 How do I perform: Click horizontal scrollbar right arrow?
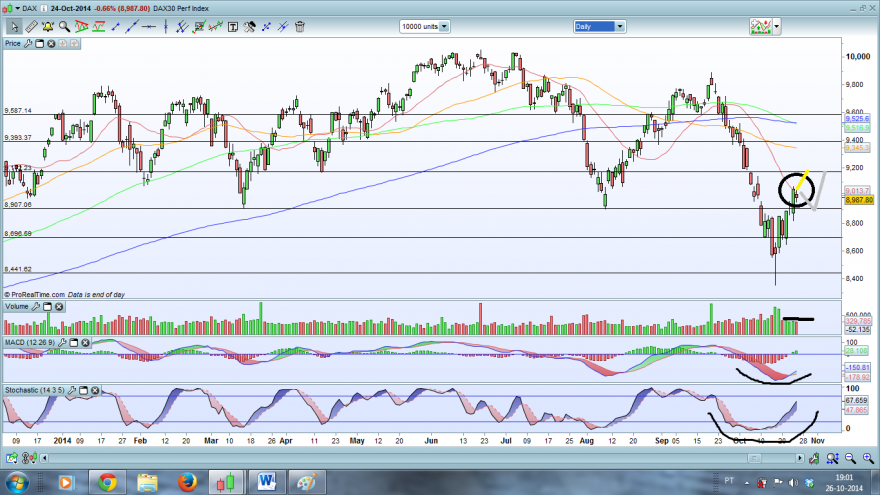point(800,459)
